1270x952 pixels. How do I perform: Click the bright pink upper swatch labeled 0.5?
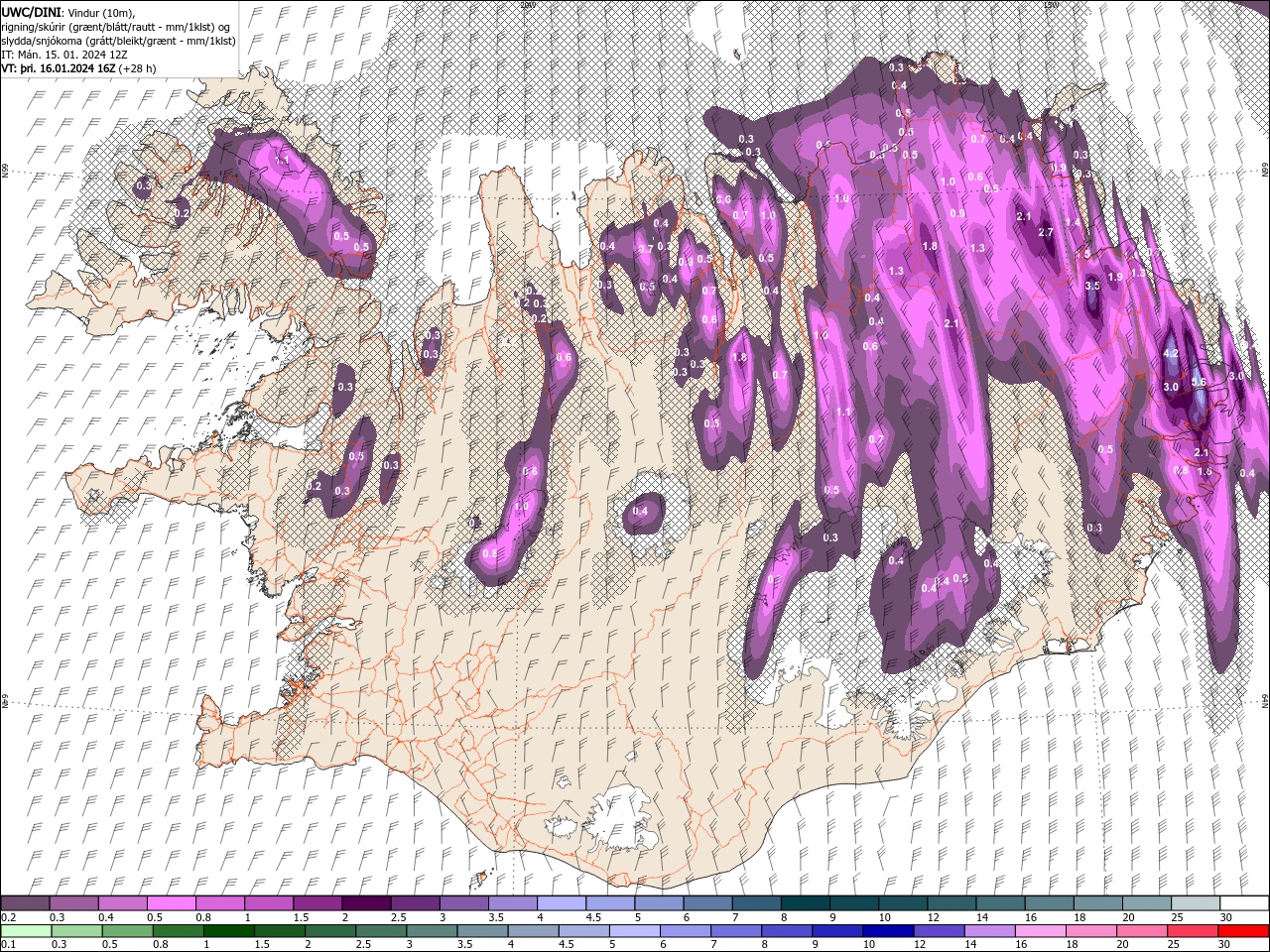(x=172, y=903)
